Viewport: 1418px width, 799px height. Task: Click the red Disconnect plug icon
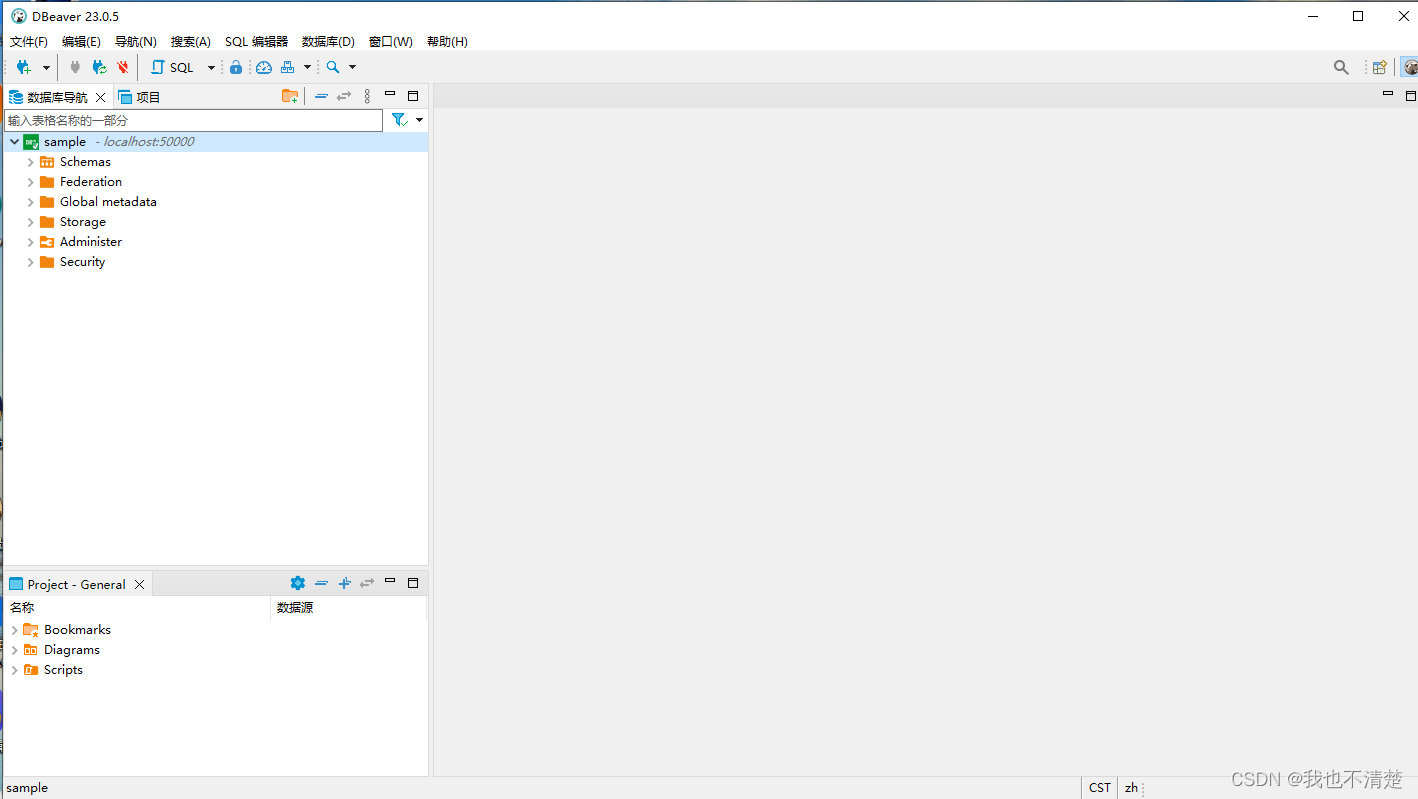123,67
